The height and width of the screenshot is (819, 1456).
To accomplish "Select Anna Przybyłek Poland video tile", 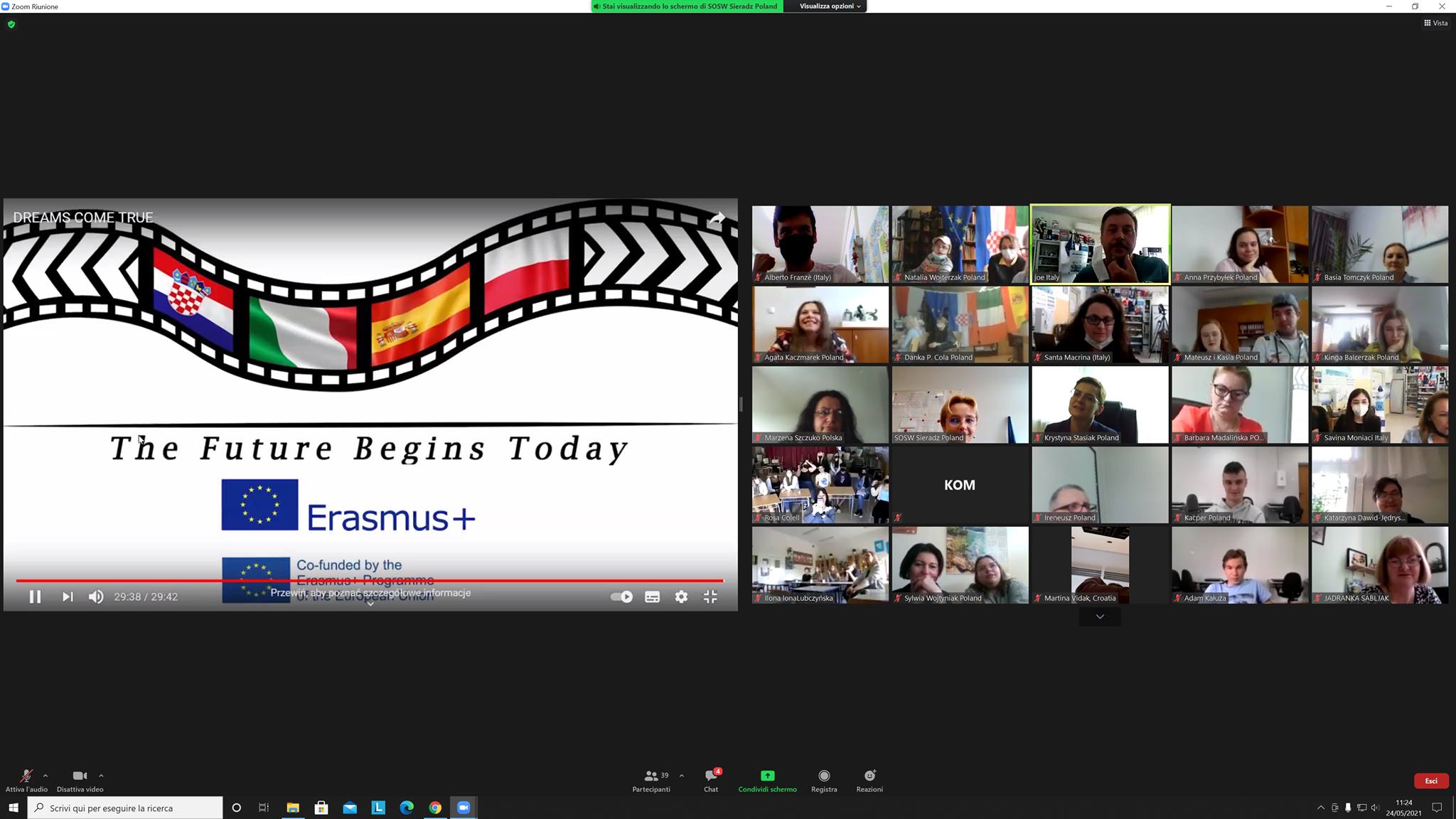I will (x=1240, y=245).
